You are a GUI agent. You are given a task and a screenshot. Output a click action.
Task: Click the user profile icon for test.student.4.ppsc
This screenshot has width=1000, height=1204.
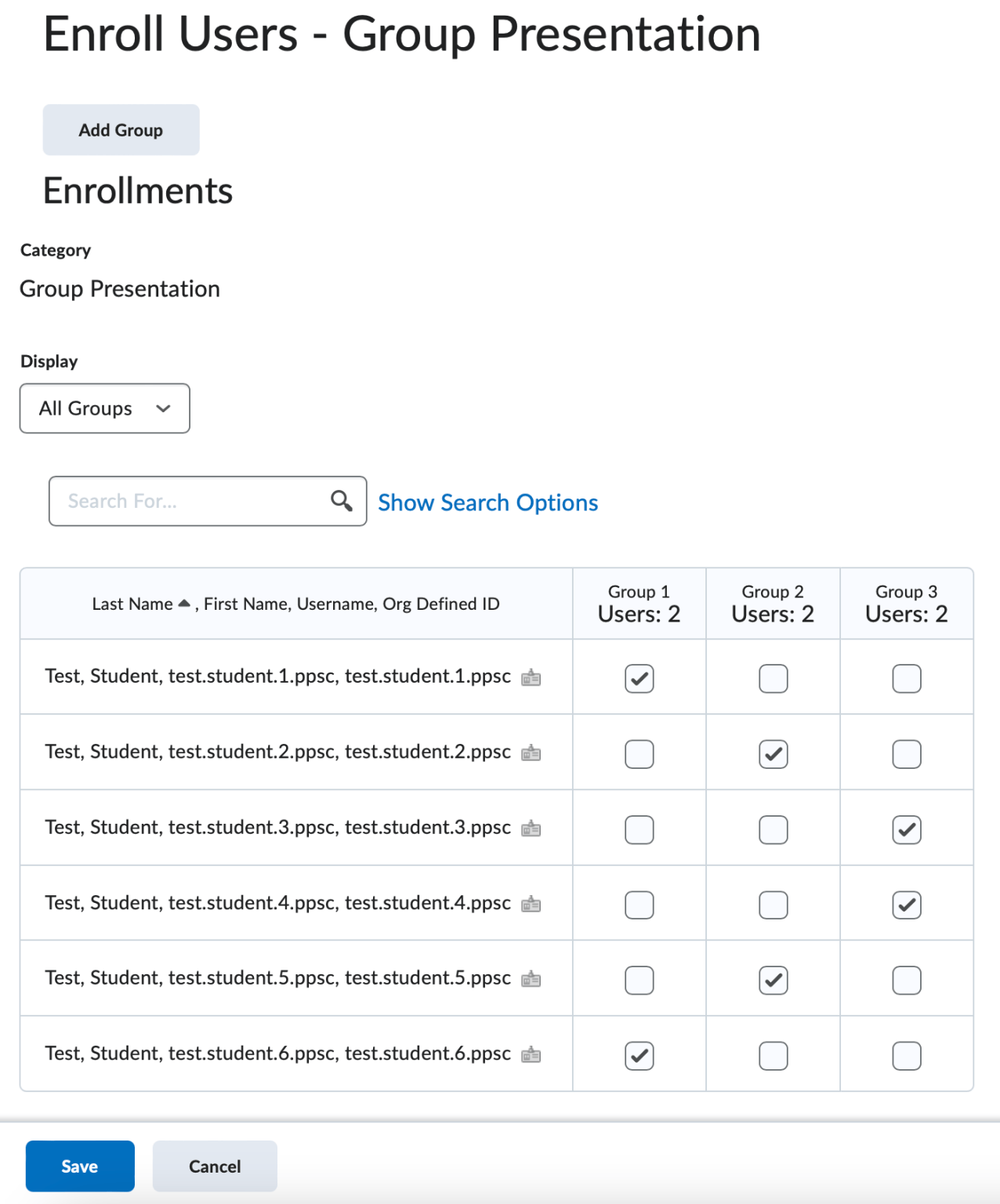(531, 904)
